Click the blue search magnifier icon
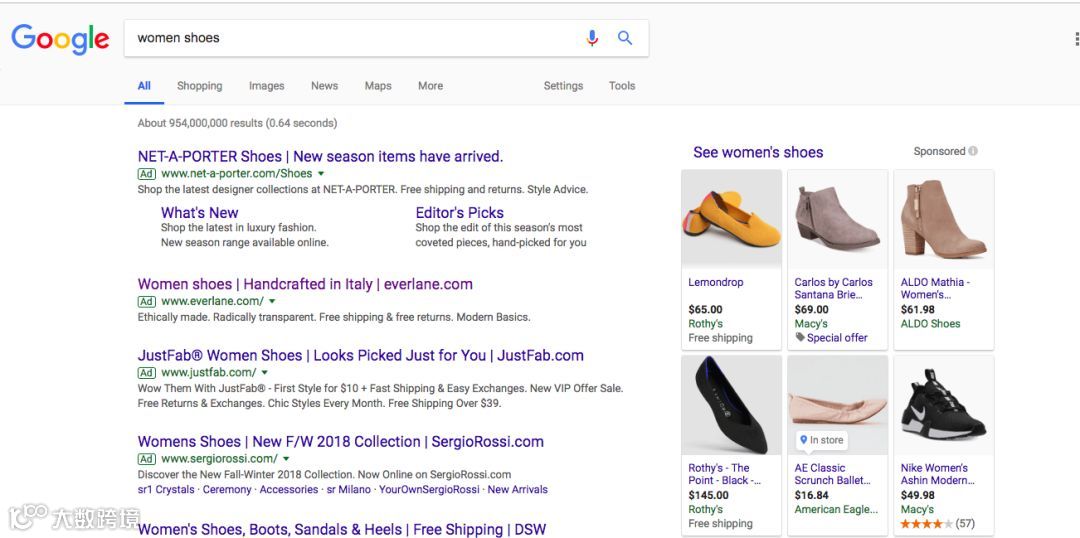The height and width of the screenshot is (538, 1080). [x=625, y=38]
